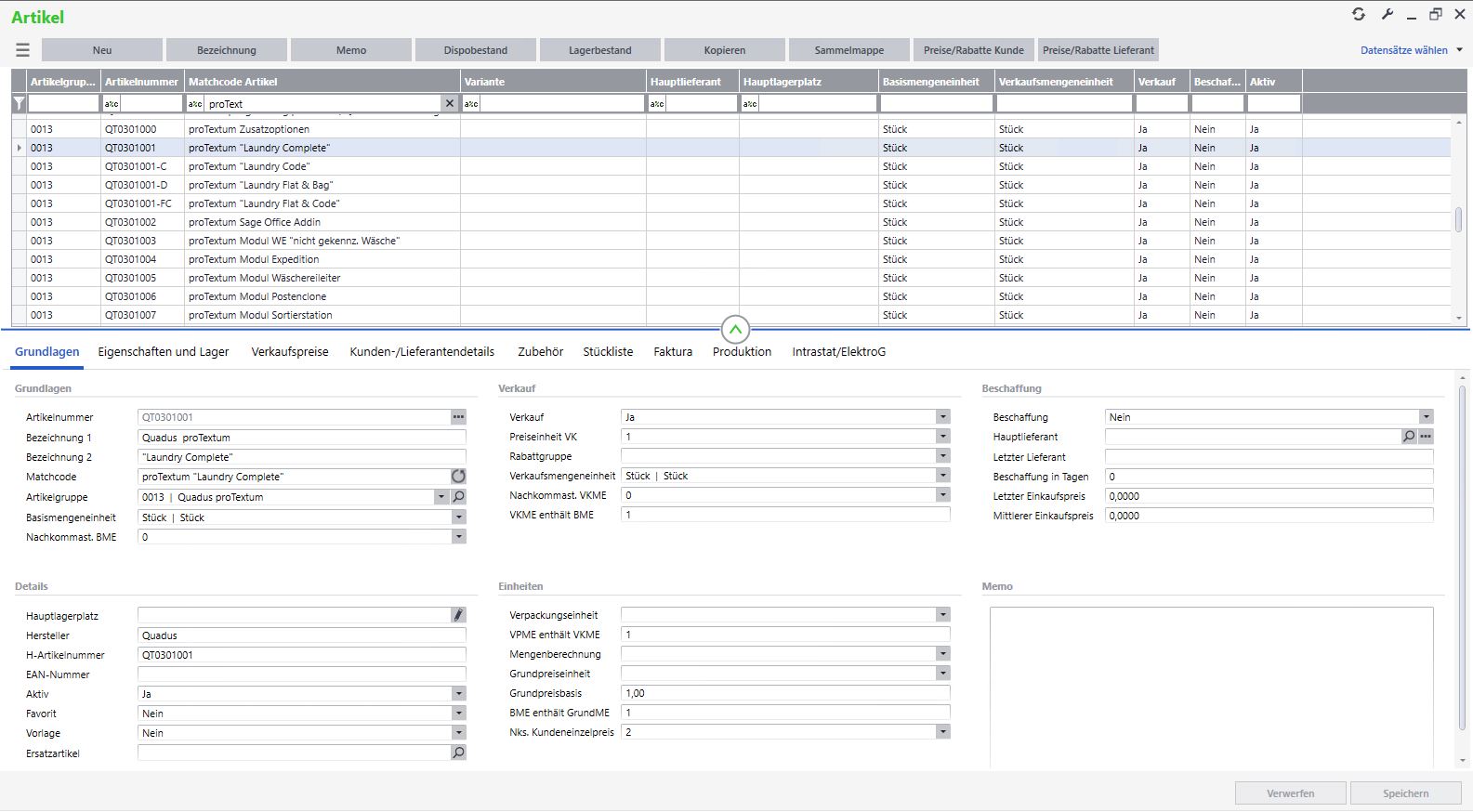Click the Matchcode Artikel filter field
1473x812 pixels.
323,104
